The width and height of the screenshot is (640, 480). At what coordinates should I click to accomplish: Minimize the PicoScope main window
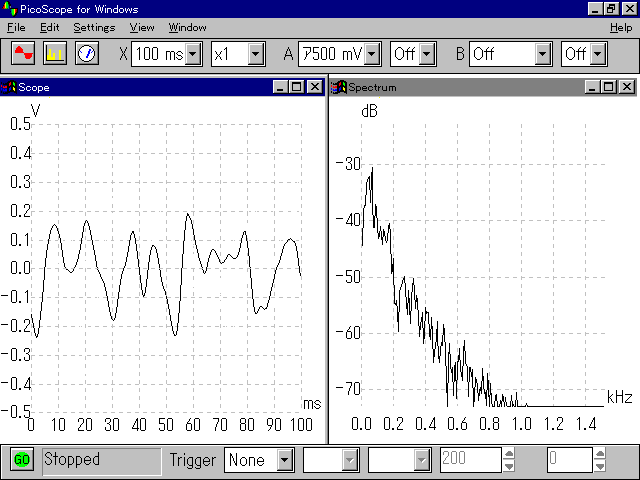pyautogui.click(x=595, y=9)
